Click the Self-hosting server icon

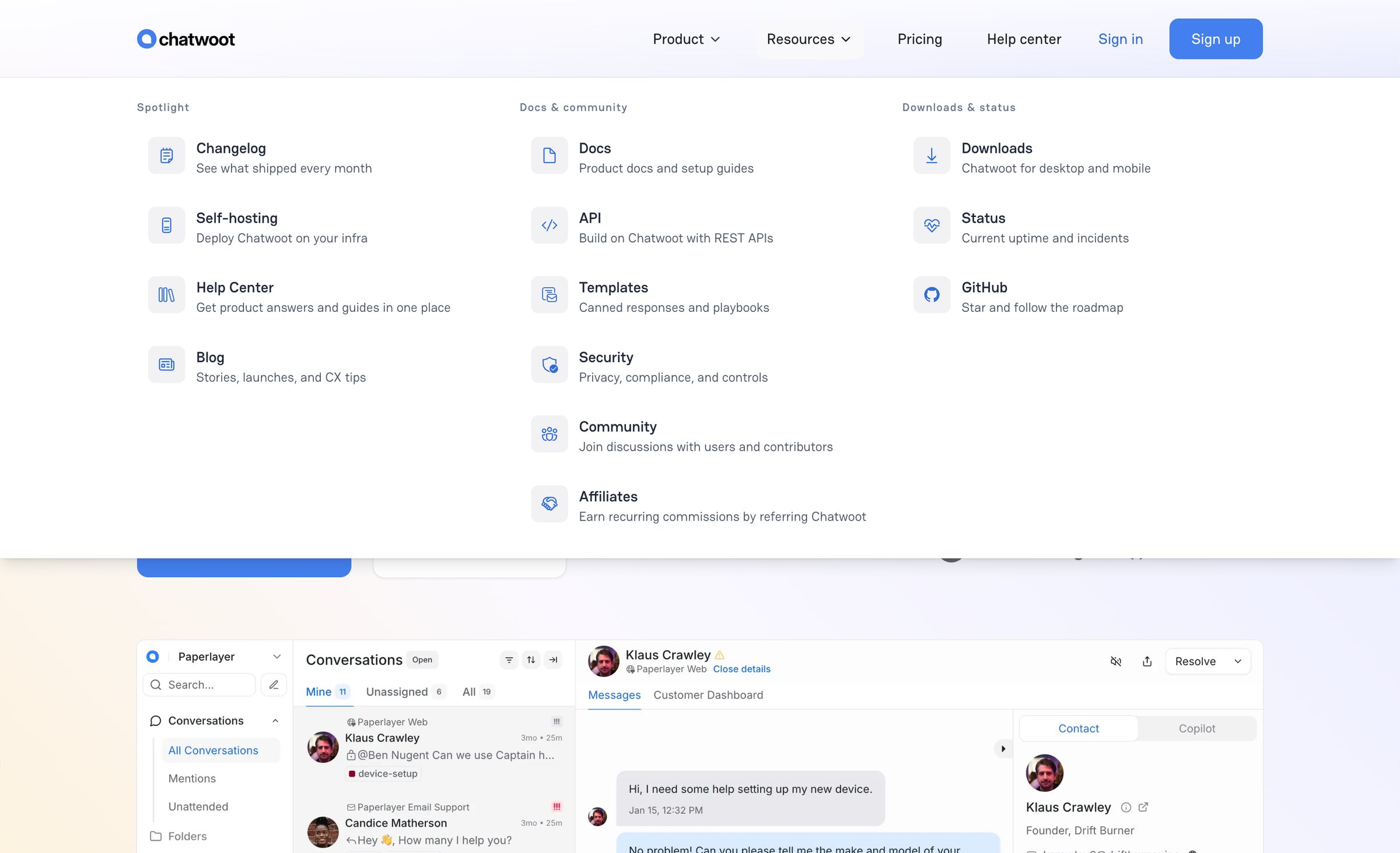(x=166, y=225)
